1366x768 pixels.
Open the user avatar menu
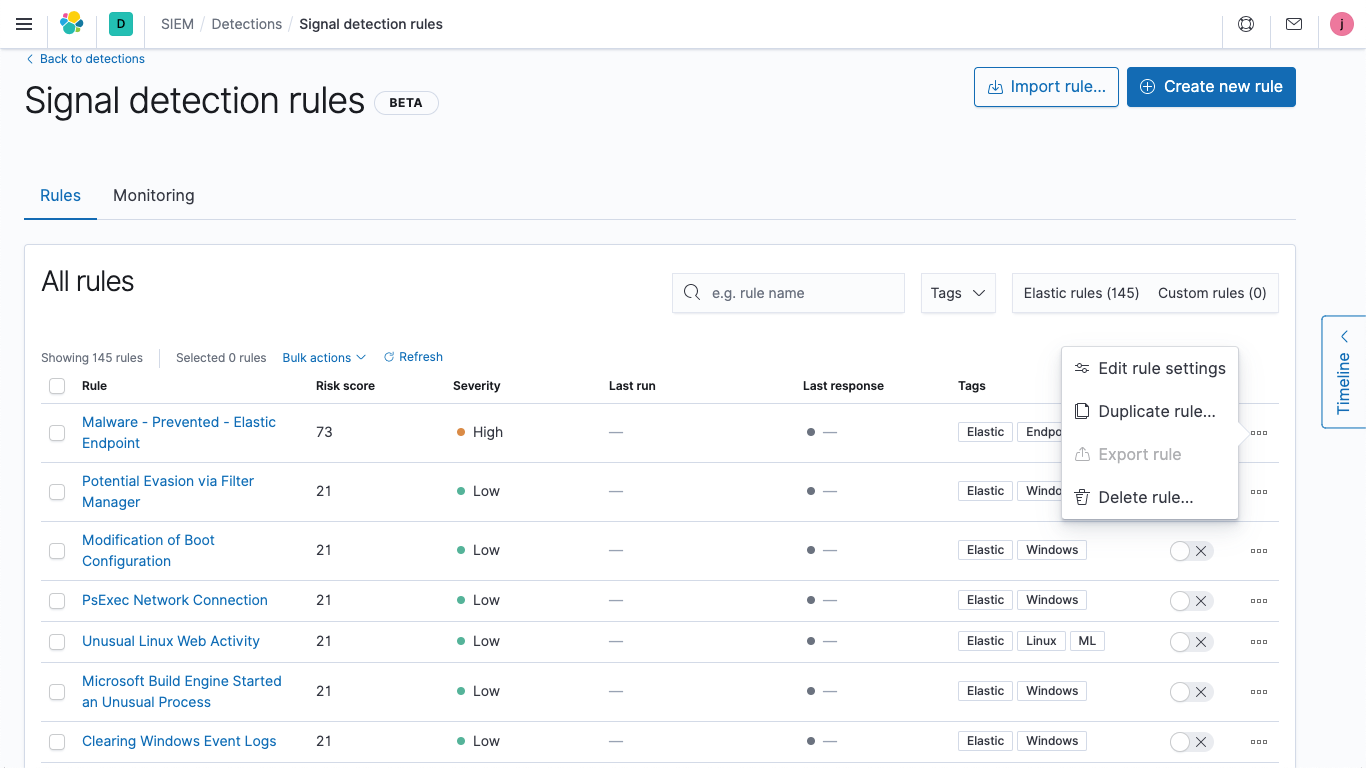click(1342, 24)
